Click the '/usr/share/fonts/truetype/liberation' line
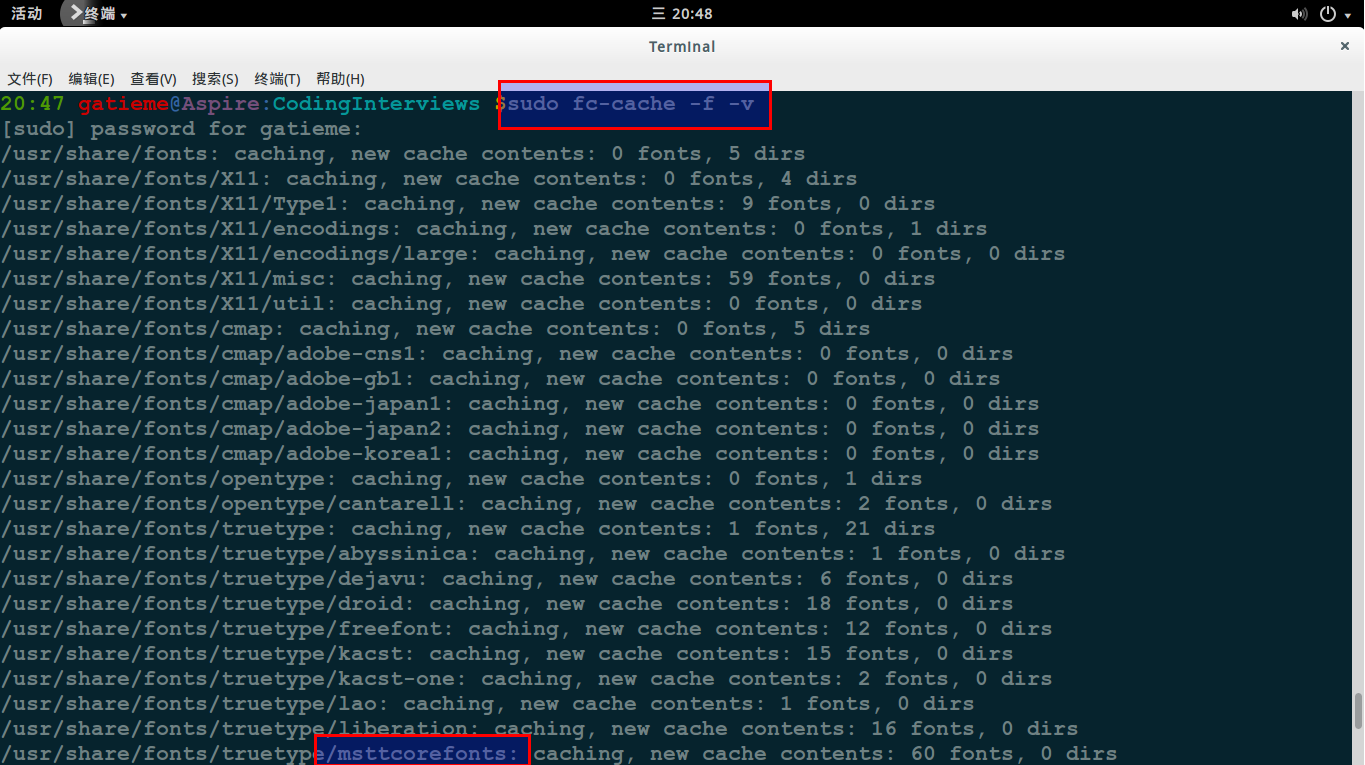The width and height of the screenshot is (1365, 765). [540, 729]
